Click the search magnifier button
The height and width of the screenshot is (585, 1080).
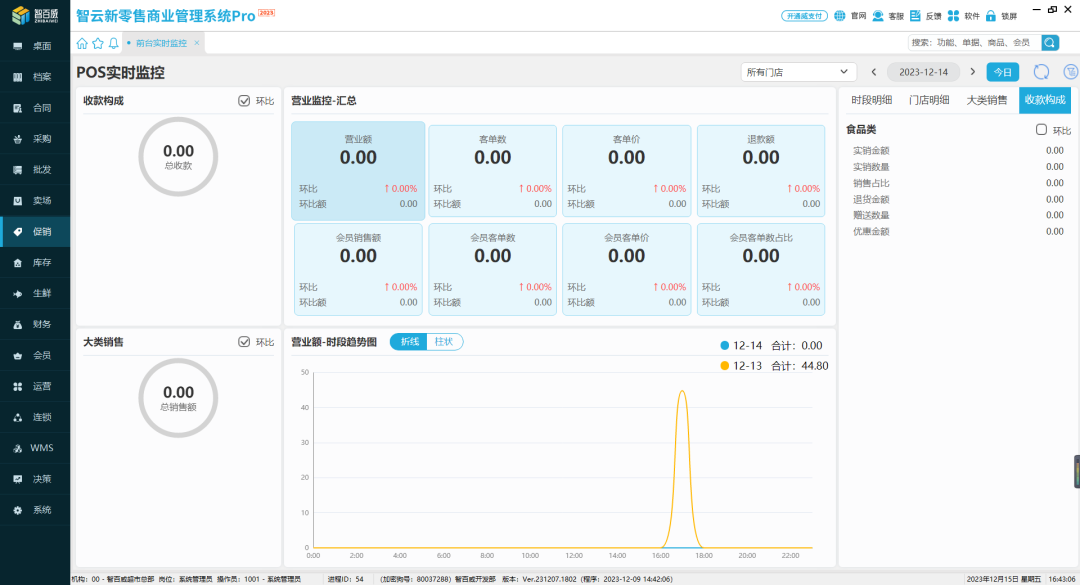pyautogui.click(x=1049, y=42)
